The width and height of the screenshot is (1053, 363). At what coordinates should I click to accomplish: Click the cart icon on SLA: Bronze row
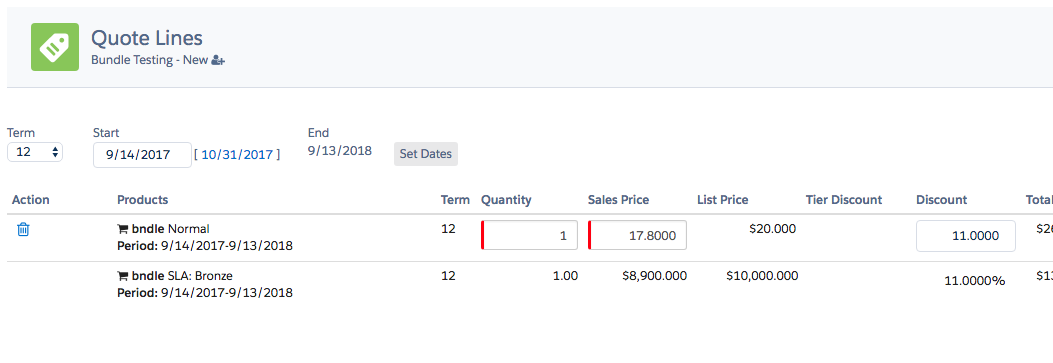point(123,276)
